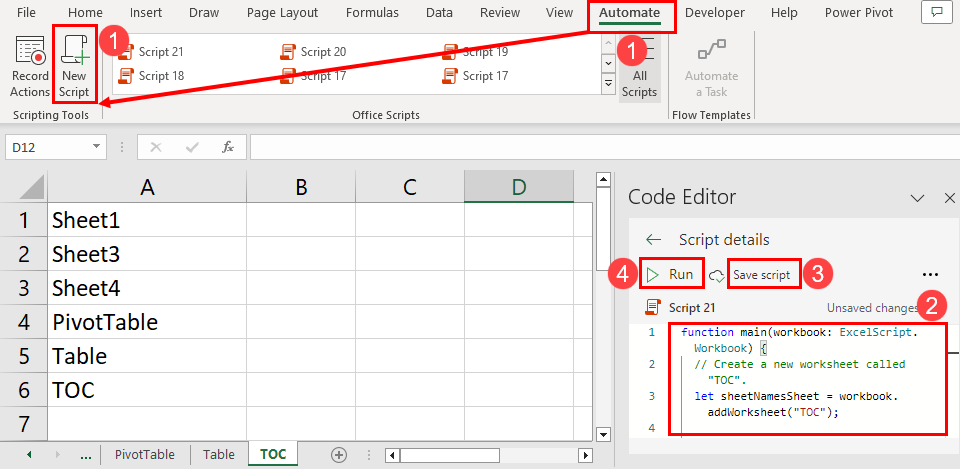
Task: Click the formula bar confirm checkmark icon
Action: coord(192,147)
